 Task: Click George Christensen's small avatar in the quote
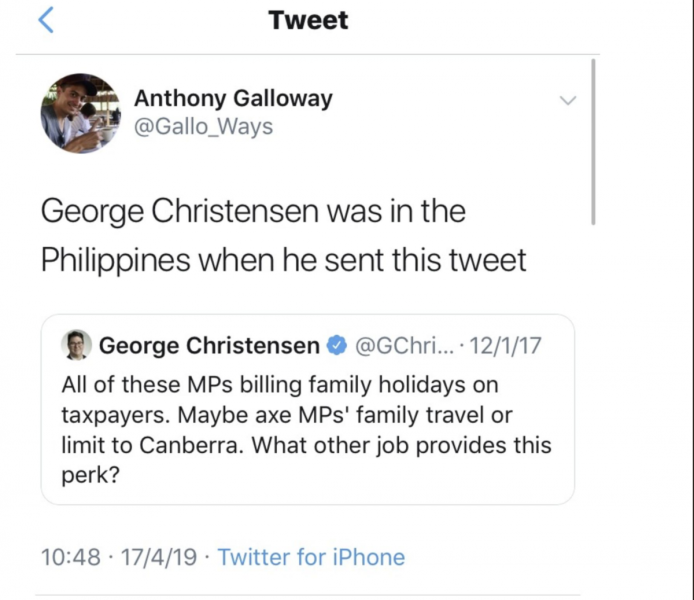tap(77, 346)
